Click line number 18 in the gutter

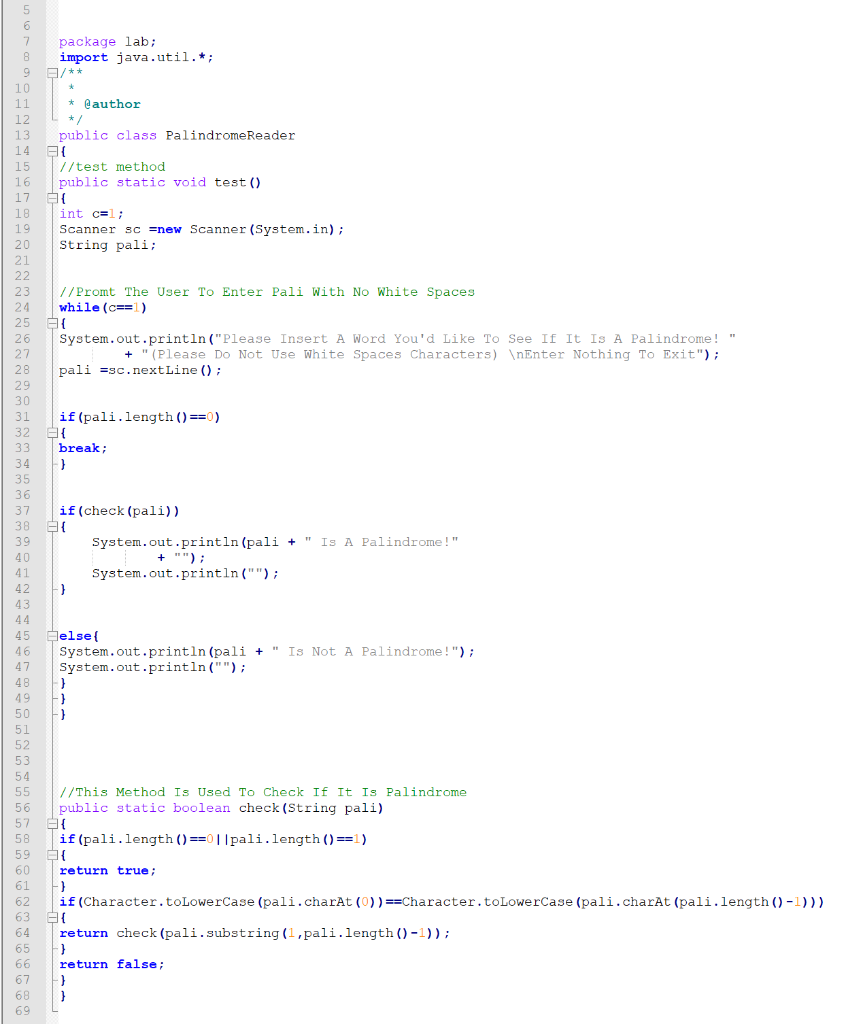tap(24, 213)
